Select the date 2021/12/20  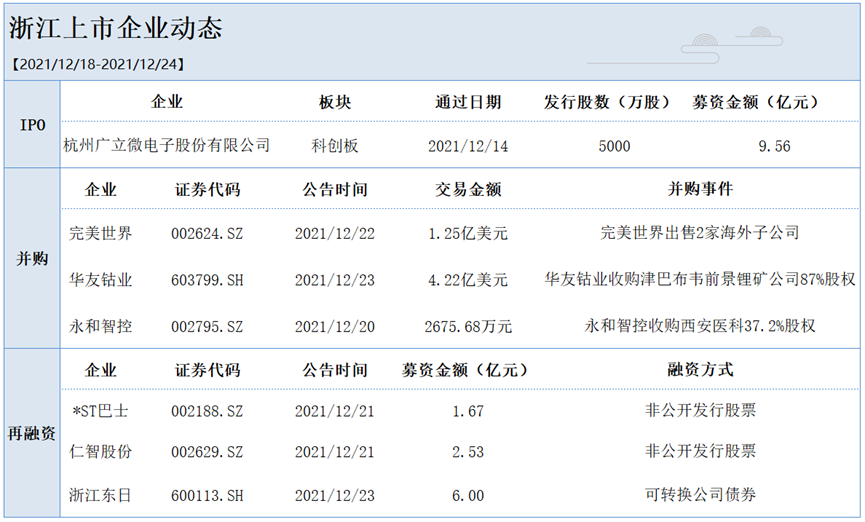coord(335,327)
